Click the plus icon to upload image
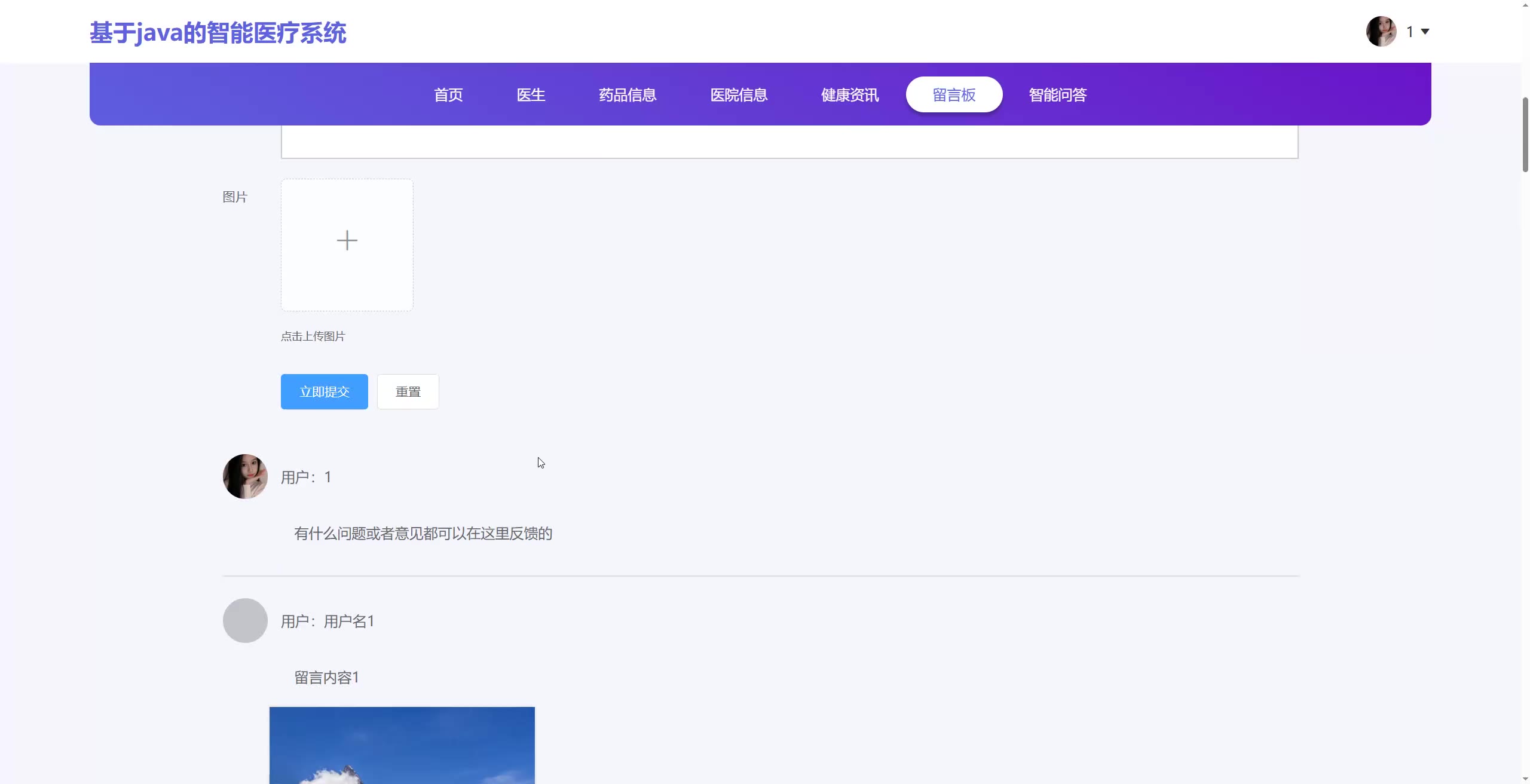 347,241
